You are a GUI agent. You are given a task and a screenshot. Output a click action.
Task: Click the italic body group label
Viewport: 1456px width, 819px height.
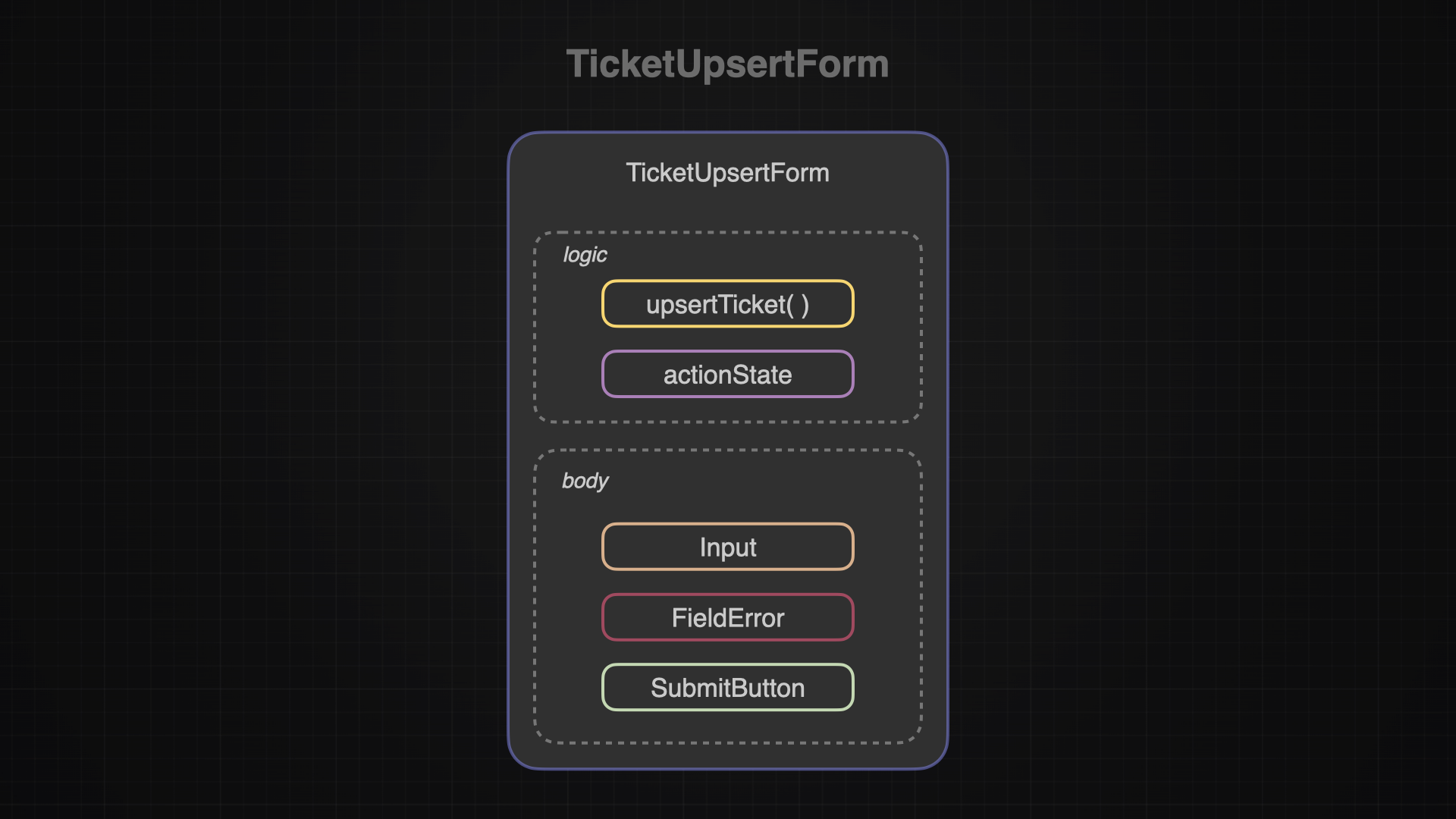(585, 481)
